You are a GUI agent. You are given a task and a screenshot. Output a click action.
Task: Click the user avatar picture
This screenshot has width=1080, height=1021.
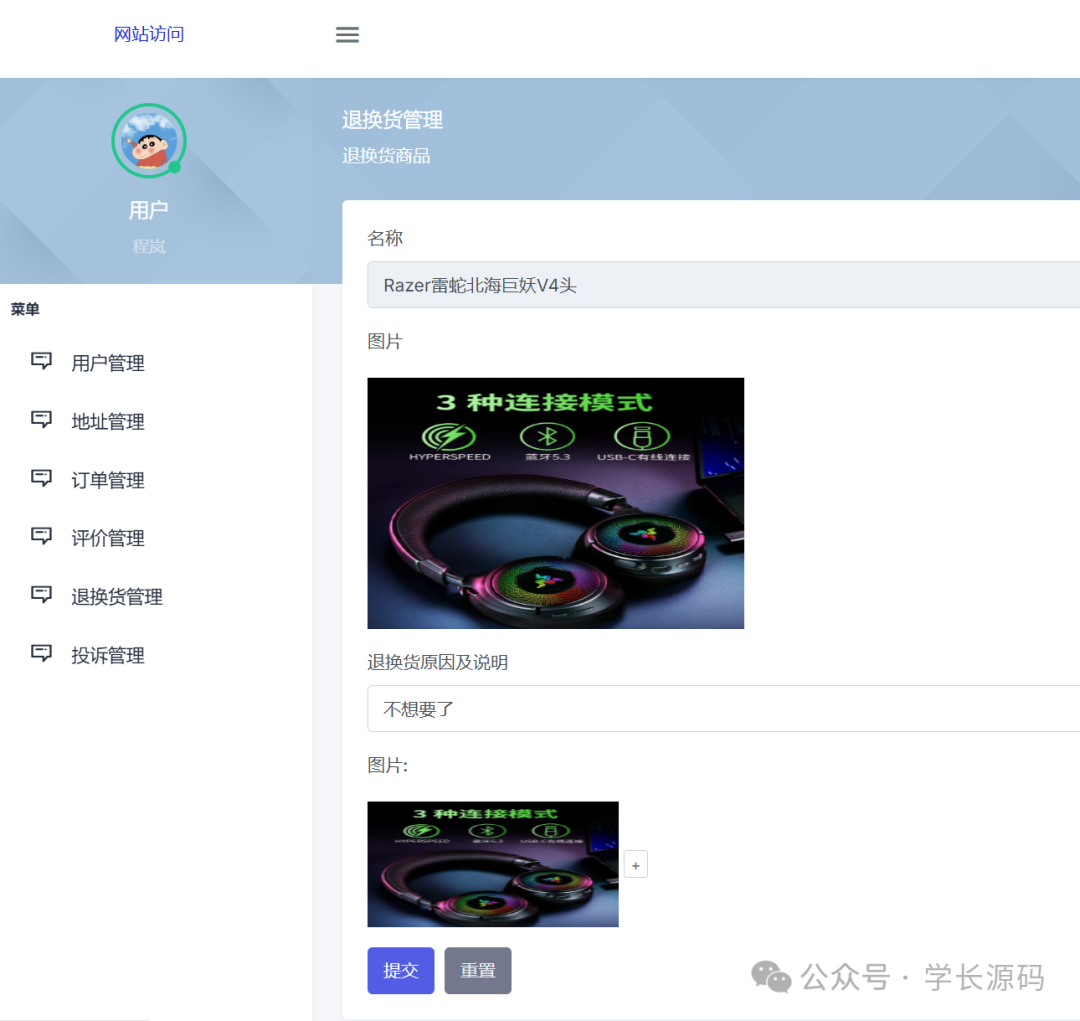click(149, 141)
